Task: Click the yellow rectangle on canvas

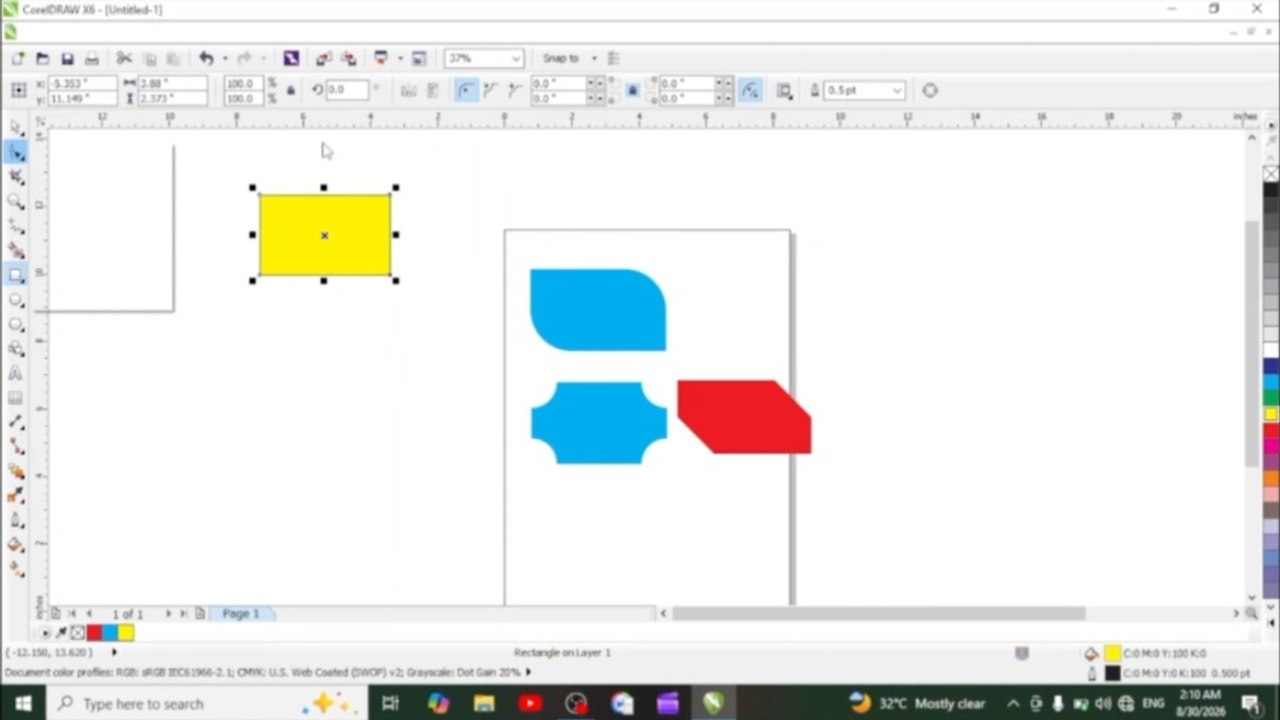Action: point(325,235)
